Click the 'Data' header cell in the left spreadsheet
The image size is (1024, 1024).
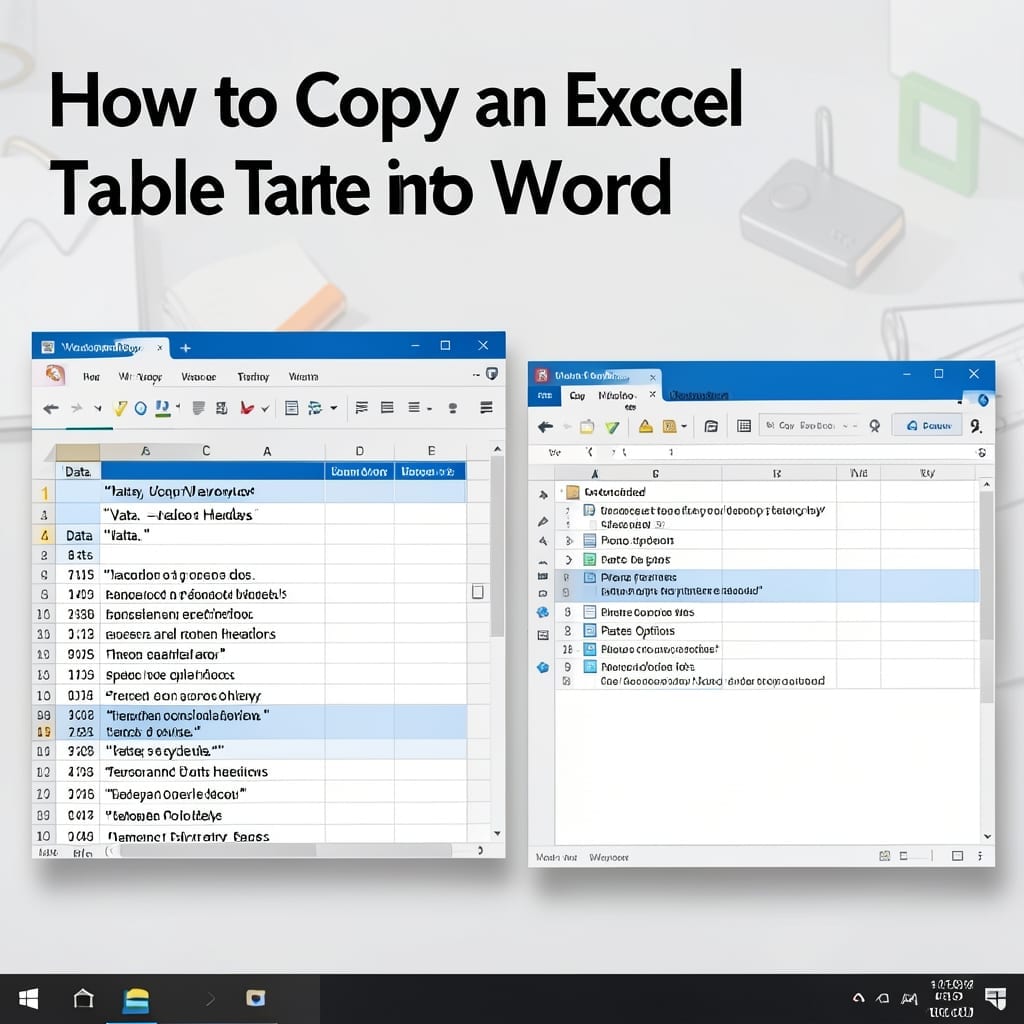point(78,472)
